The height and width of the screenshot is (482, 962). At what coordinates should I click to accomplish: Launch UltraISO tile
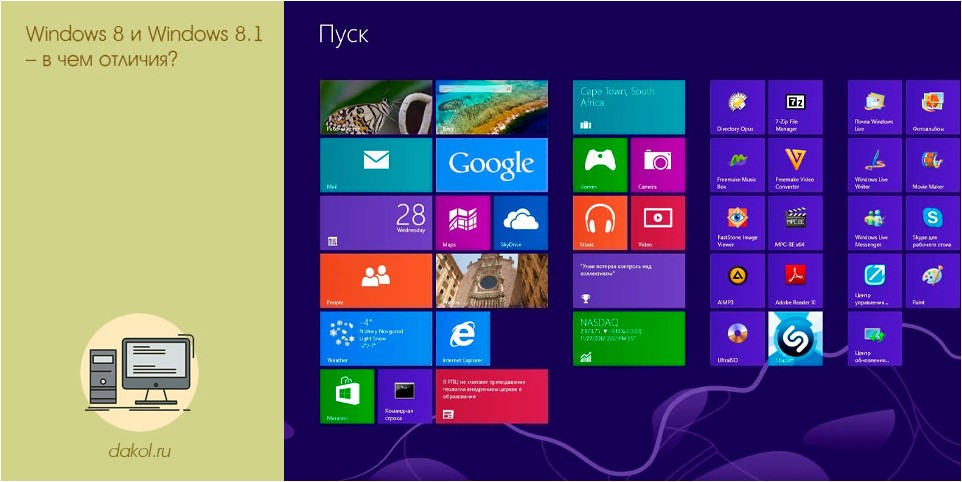(x=737, y=339)
